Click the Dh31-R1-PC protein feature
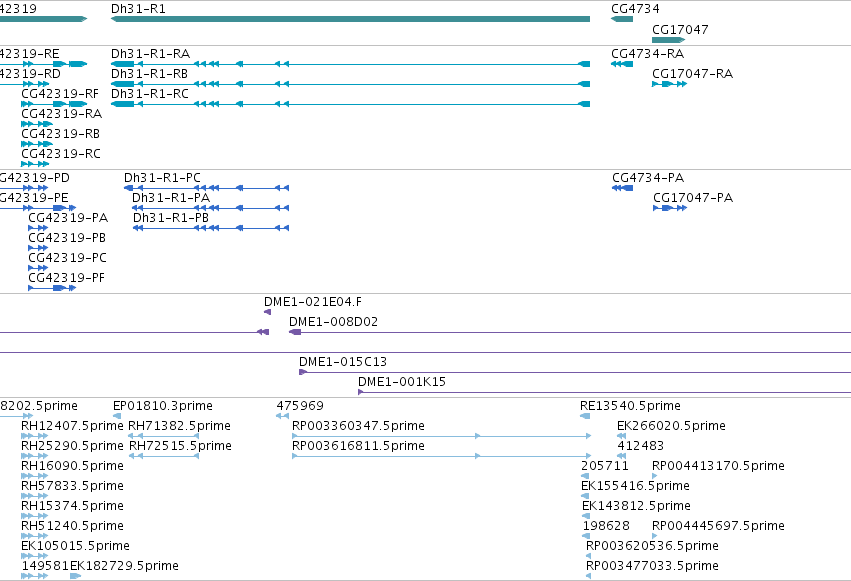851x581 pixels. pos(206,188)
